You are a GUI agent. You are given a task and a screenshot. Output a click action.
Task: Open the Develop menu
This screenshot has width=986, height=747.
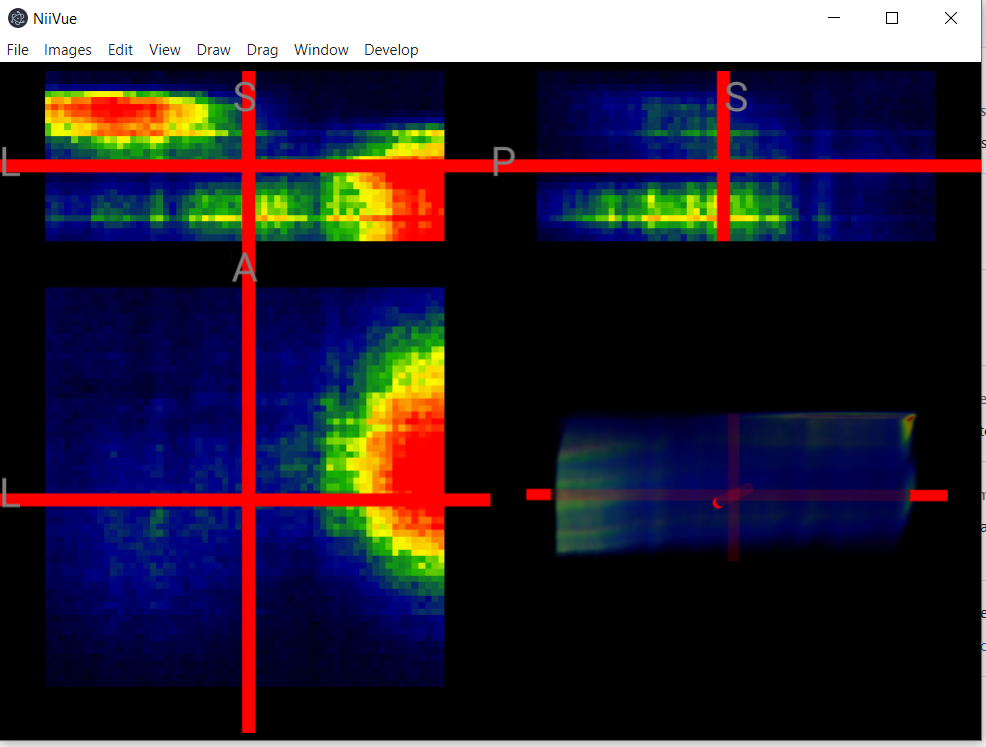point(391,49)
